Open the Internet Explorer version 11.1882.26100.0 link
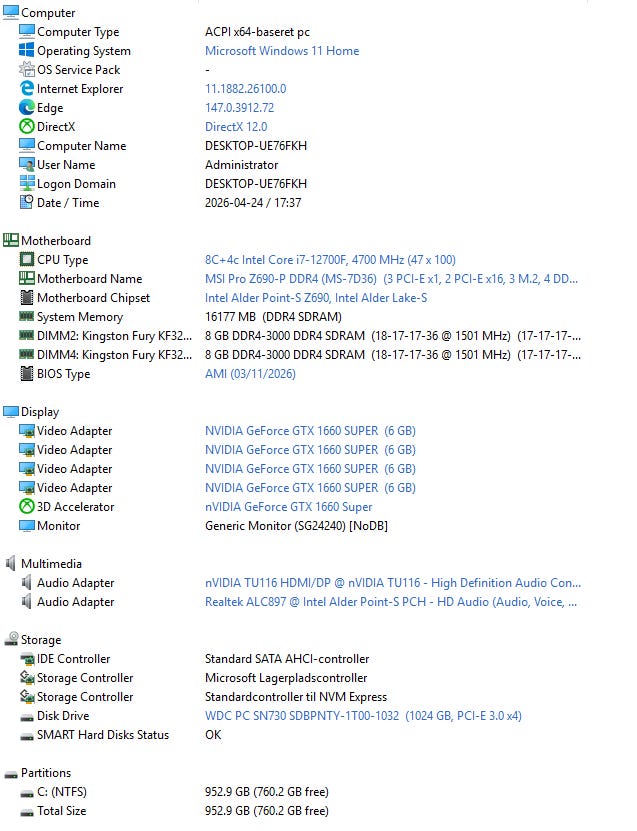The width and height of the screenshot is (637, 831). 245,89
